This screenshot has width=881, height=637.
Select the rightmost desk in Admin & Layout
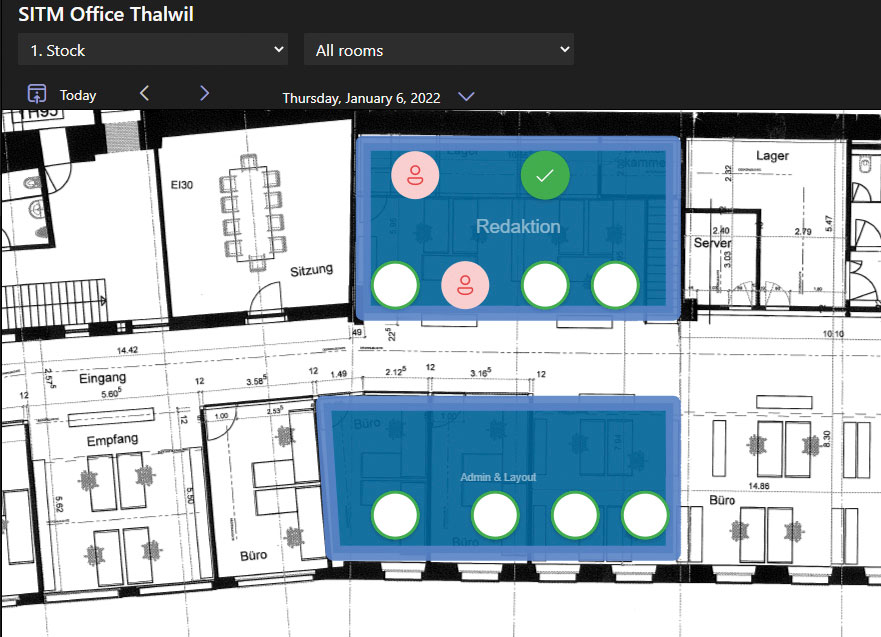coord(645,515)
